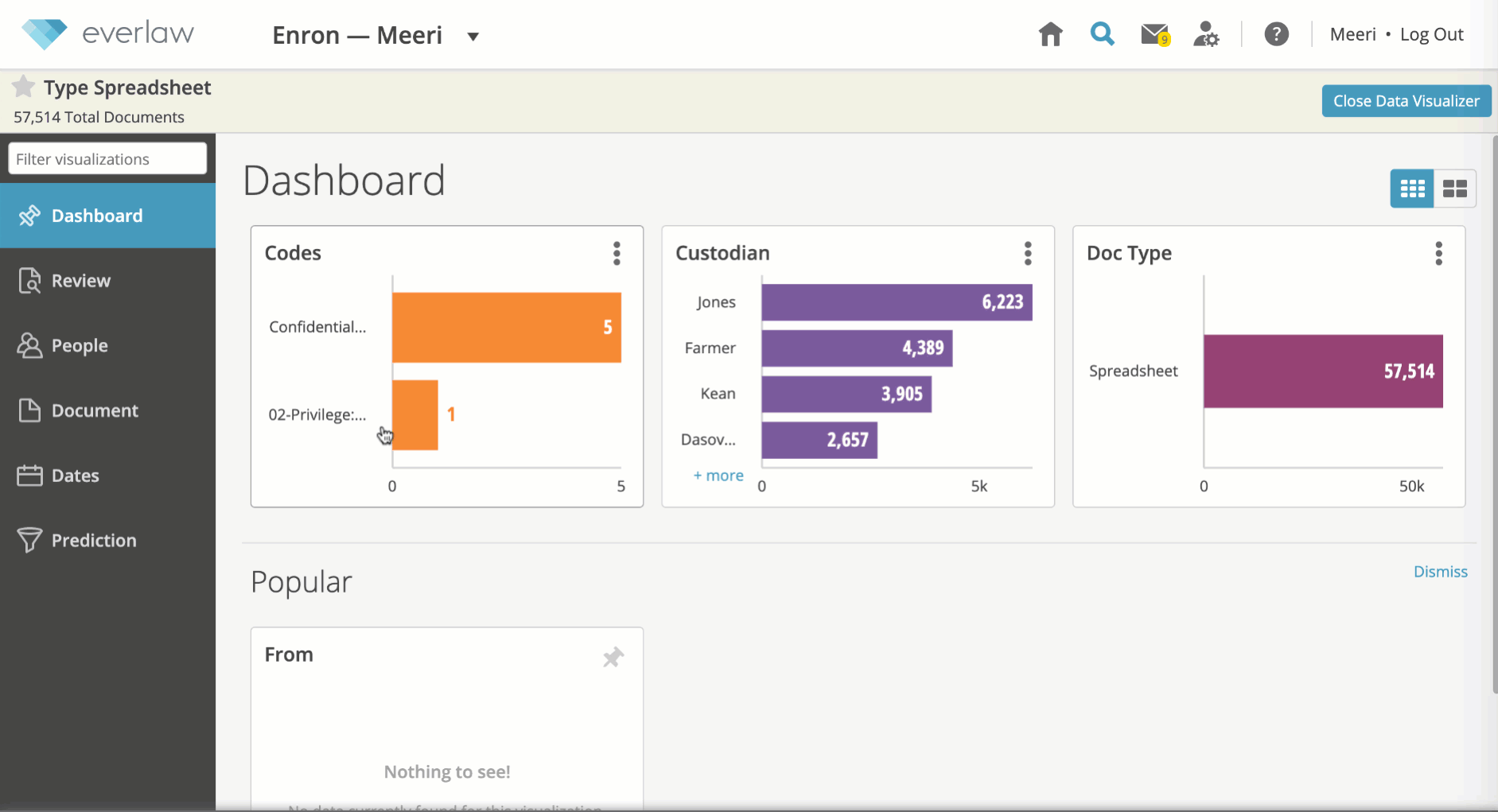The width and height of the screenshot is (1498, 812).
Task: Open messages via the mail icon
Action: (1154, 33)
